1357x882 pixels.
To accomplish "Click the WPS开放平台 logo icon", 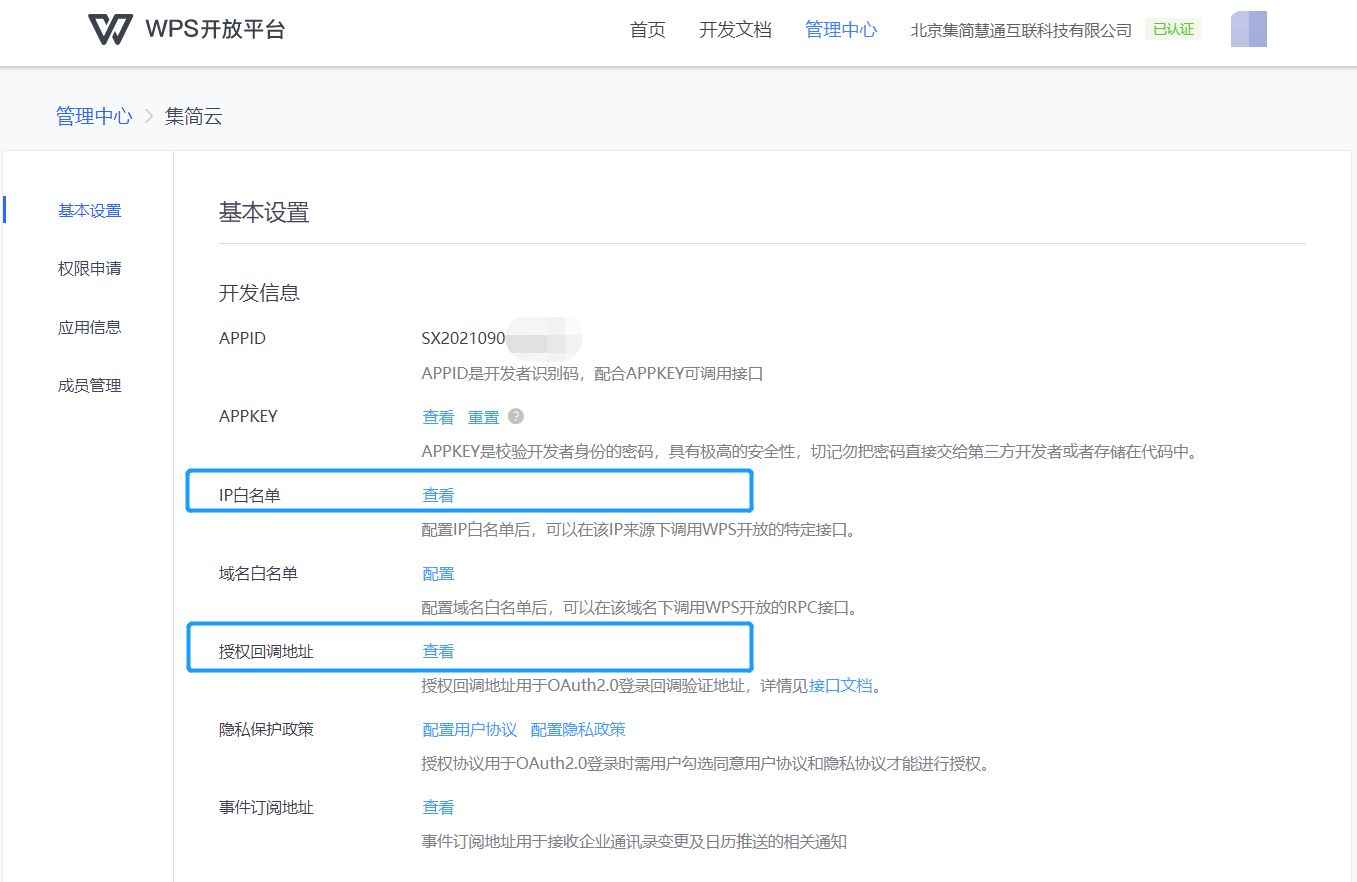I will click(x=110, y=30).
